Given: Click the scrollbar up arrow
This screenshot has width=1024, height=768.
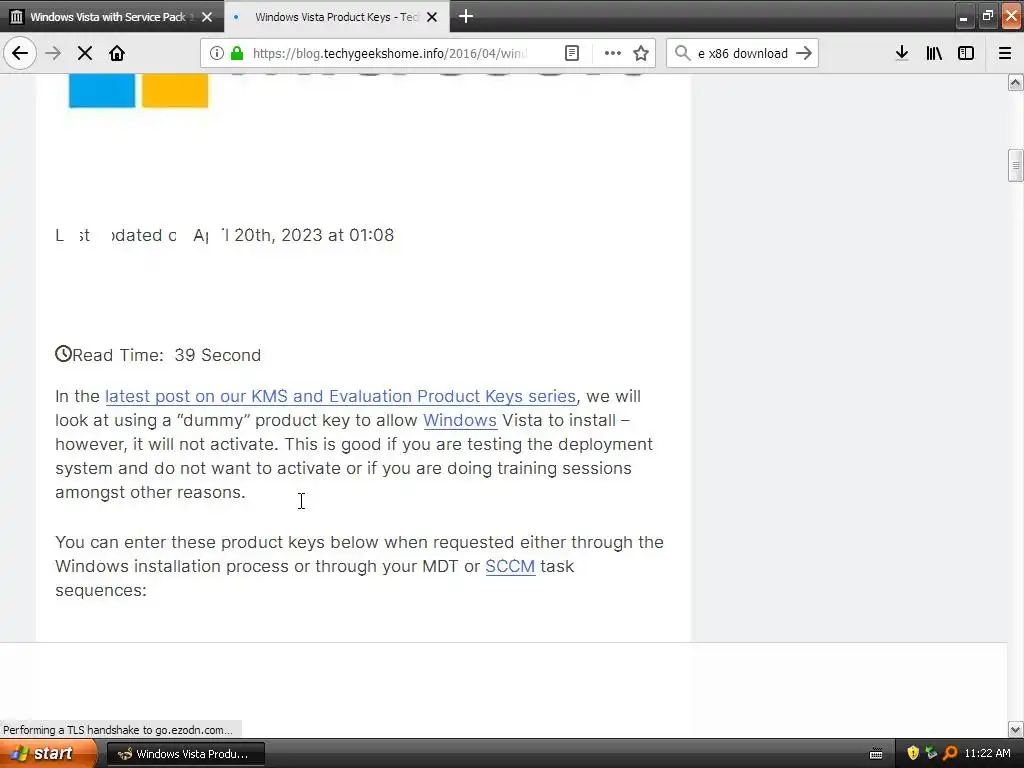Looking at the screenshot, I should click(1015, 82).
